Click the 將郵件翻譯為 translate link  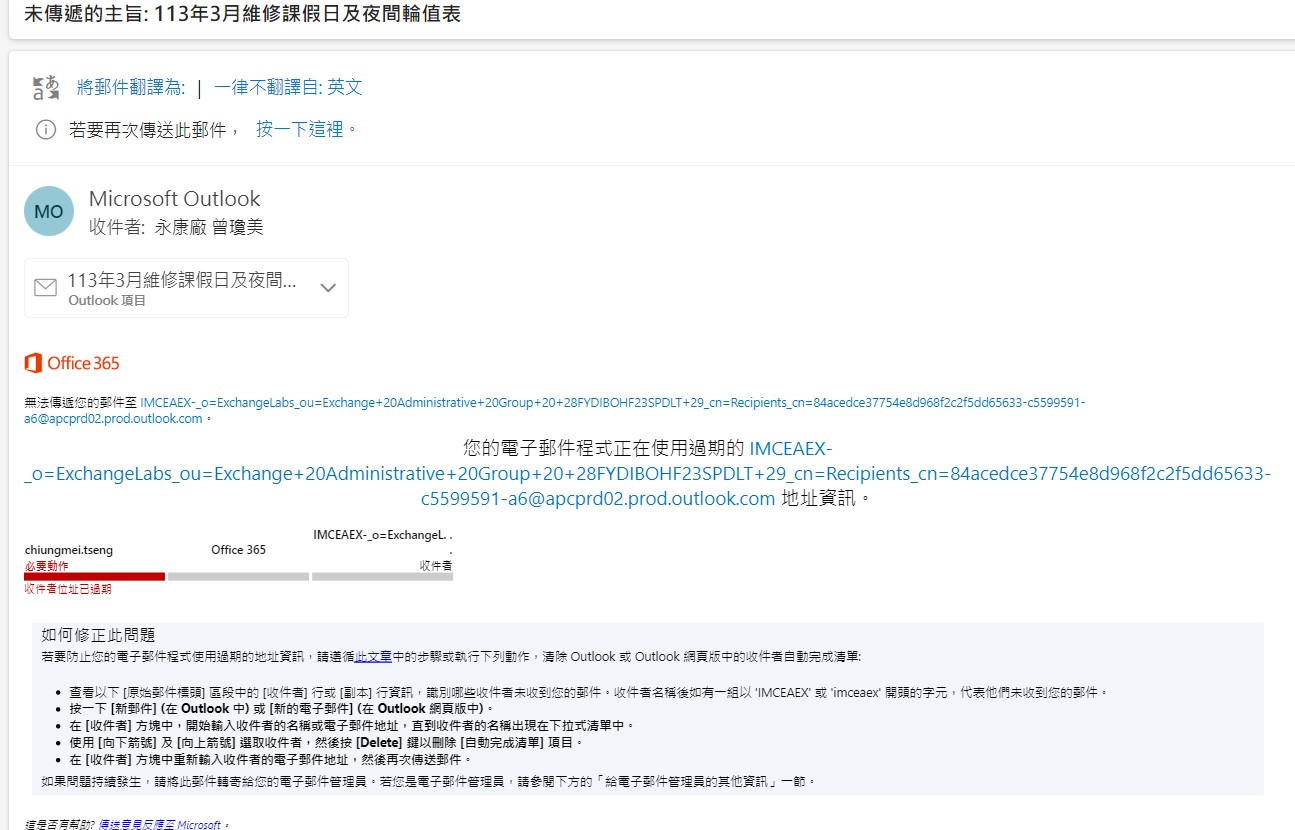[x=131, y=88]
